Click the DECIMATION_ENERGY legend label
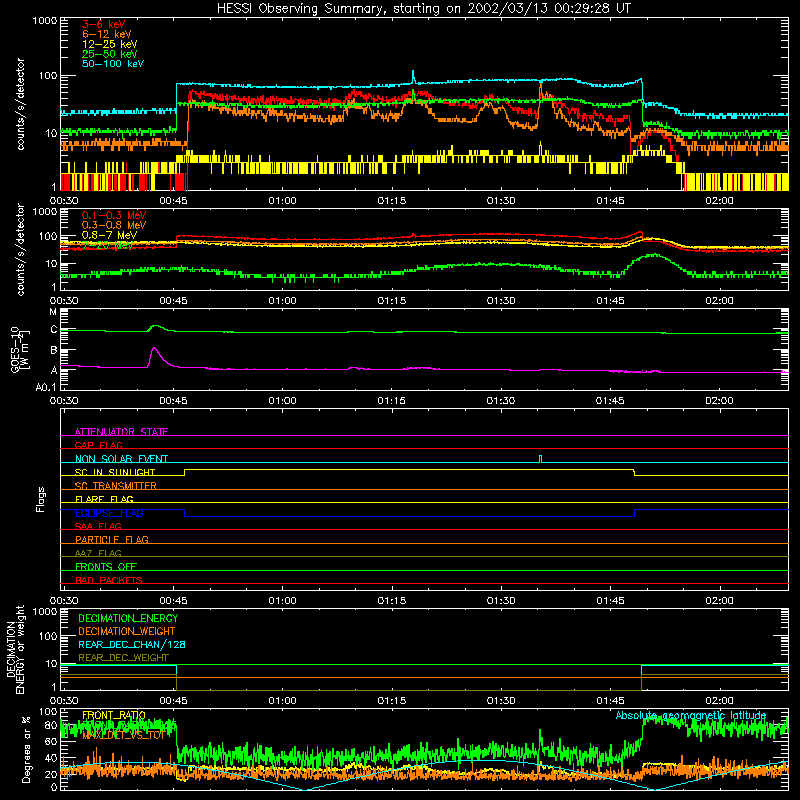The image size is (800, 800). pos(128,618)
